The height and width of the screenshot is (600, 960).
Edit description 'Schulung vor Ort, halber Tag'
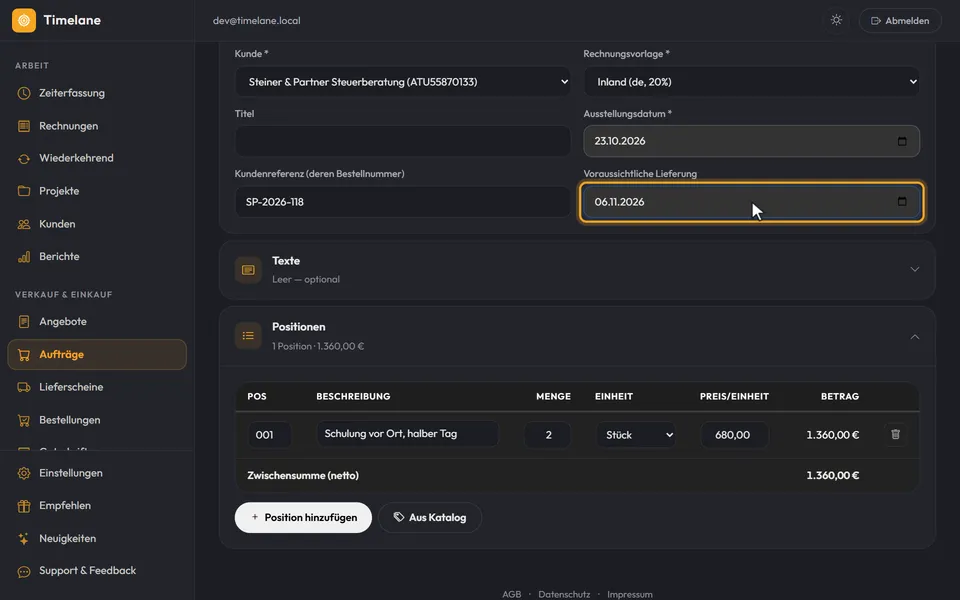[x=407, y=433]
